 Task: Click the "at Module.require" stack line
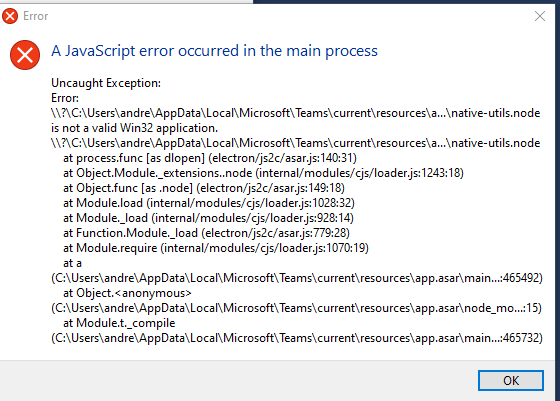click(216, 248)
